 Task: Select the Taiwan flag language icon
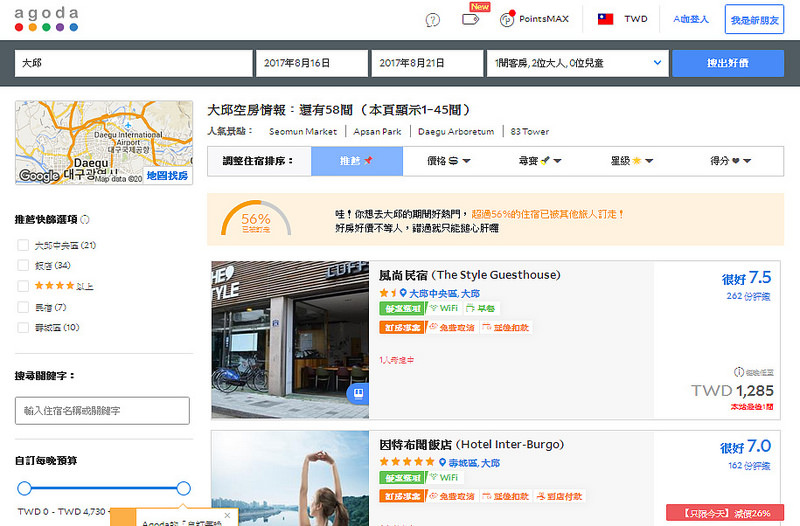pos(606,19)
